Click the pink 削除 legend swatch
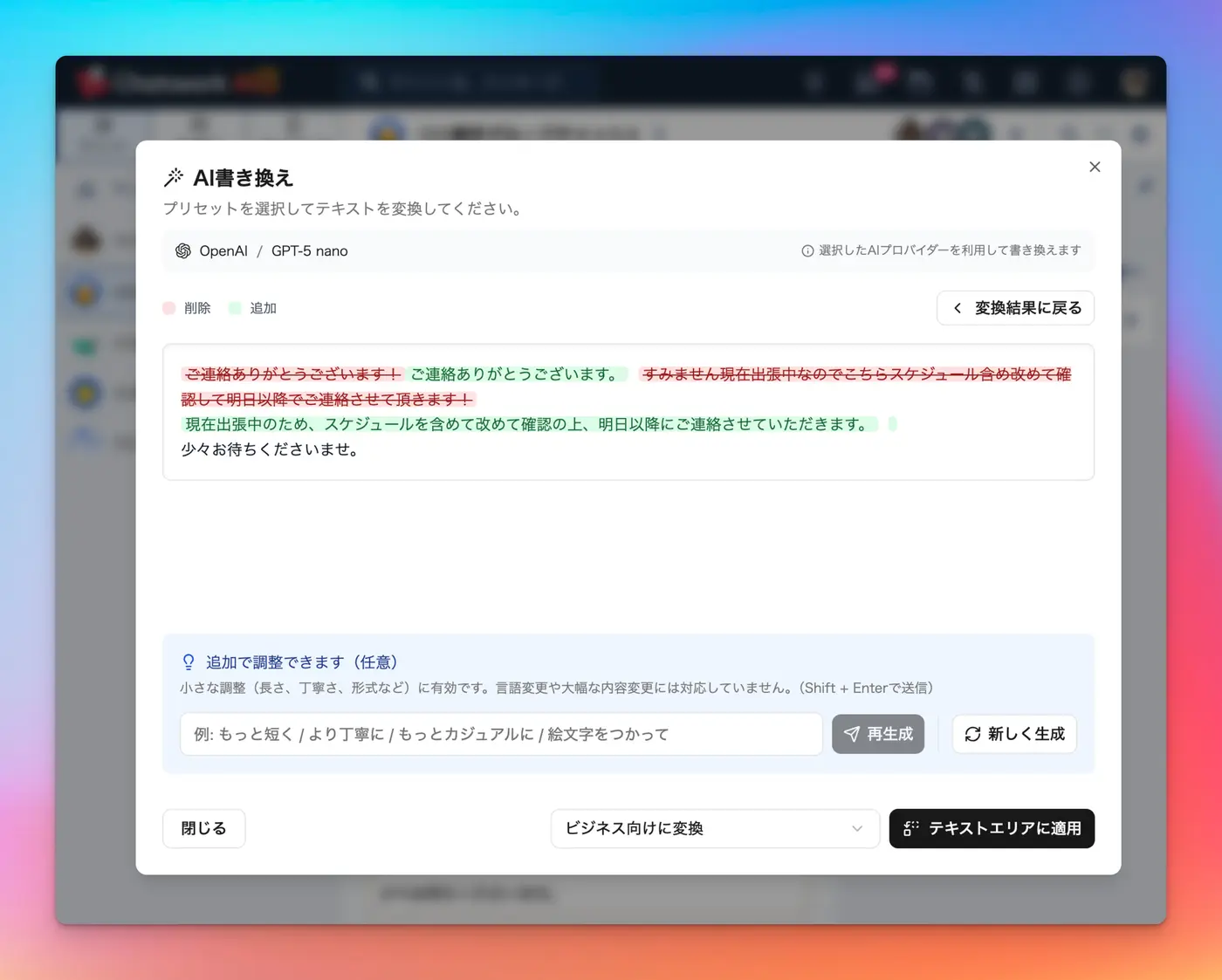Image resolution: width=1222 pixels, height=980 pixels. point(169,308)
